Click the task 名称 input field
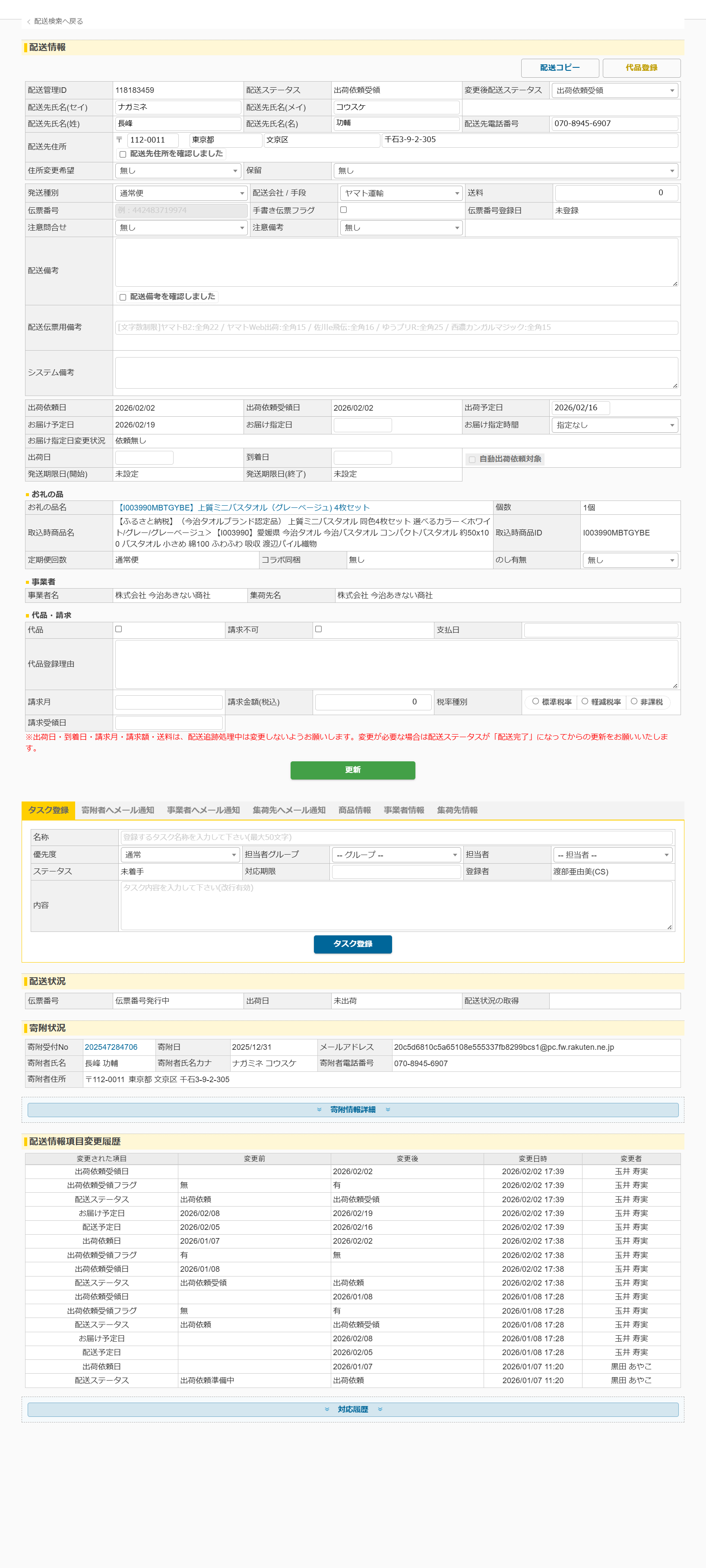Viewport: 706px width, 1568px height. point(396,838)
